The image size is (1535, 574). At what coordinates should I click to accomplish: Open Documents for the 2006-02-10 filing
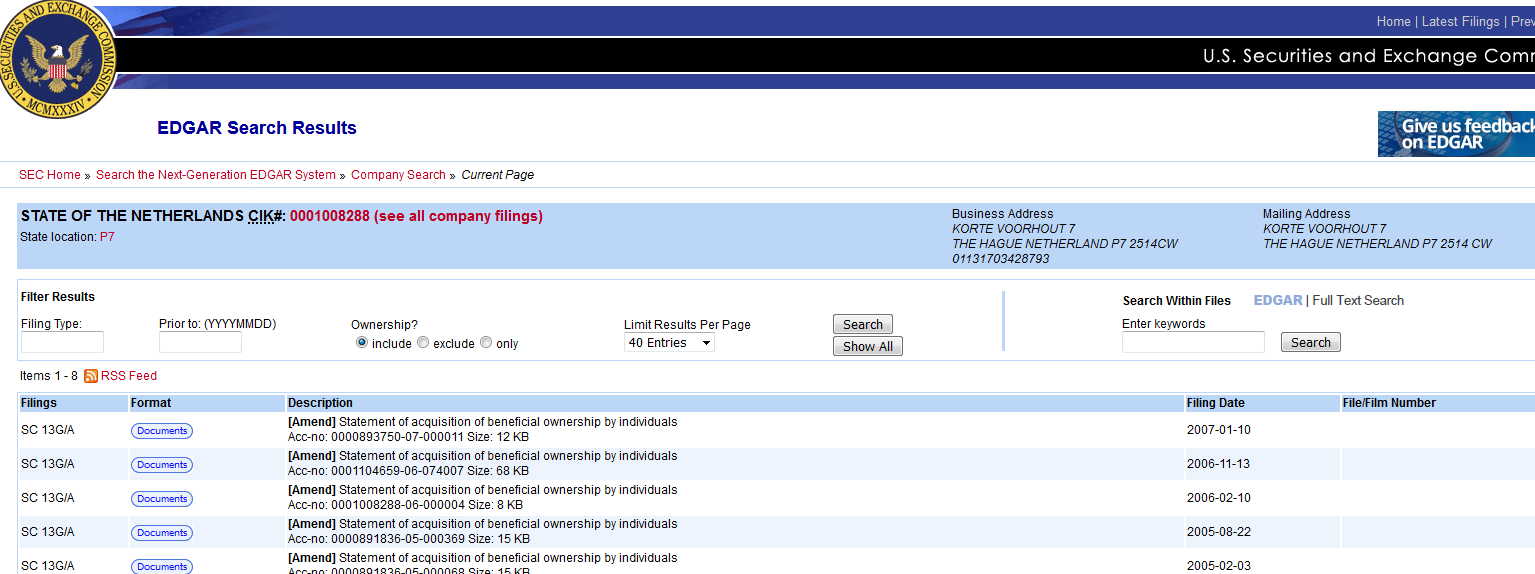coord(162,499)
